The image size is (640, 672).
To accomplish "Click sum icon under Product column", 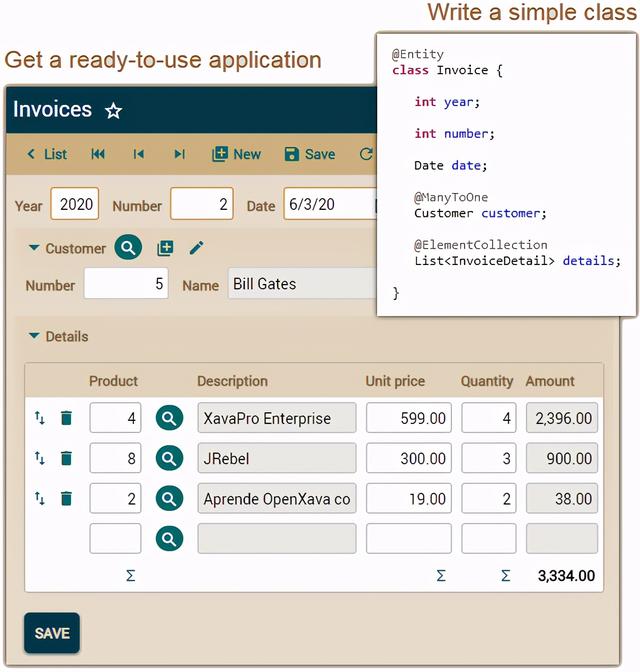I will point(131,576).
